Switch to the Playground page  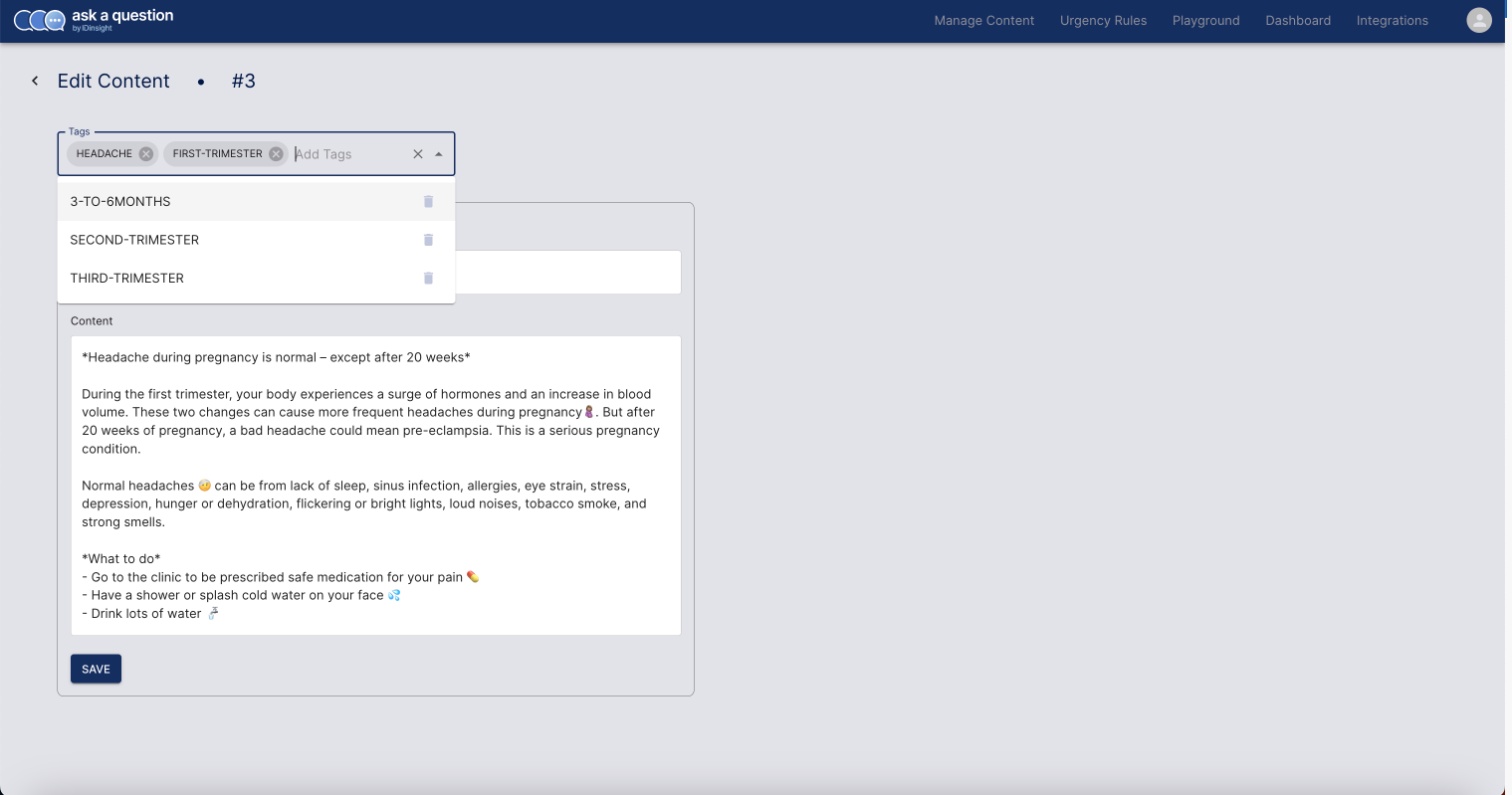tap(1205, 21)
